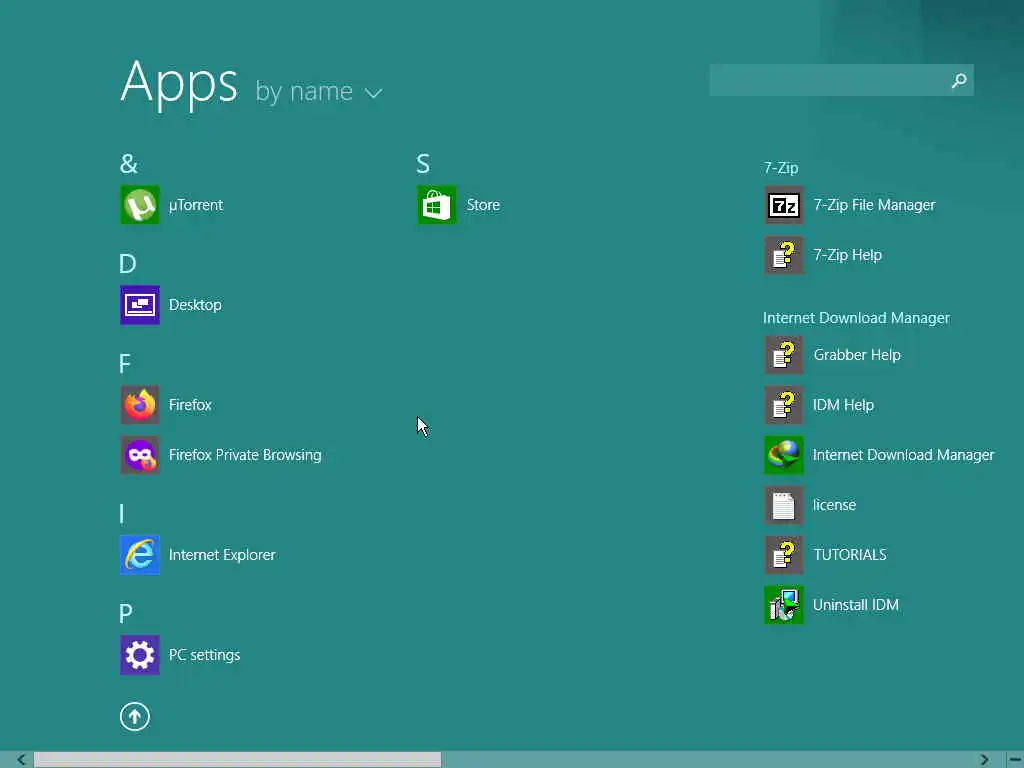Open the IDM Help icon

[x=784, y=405]
